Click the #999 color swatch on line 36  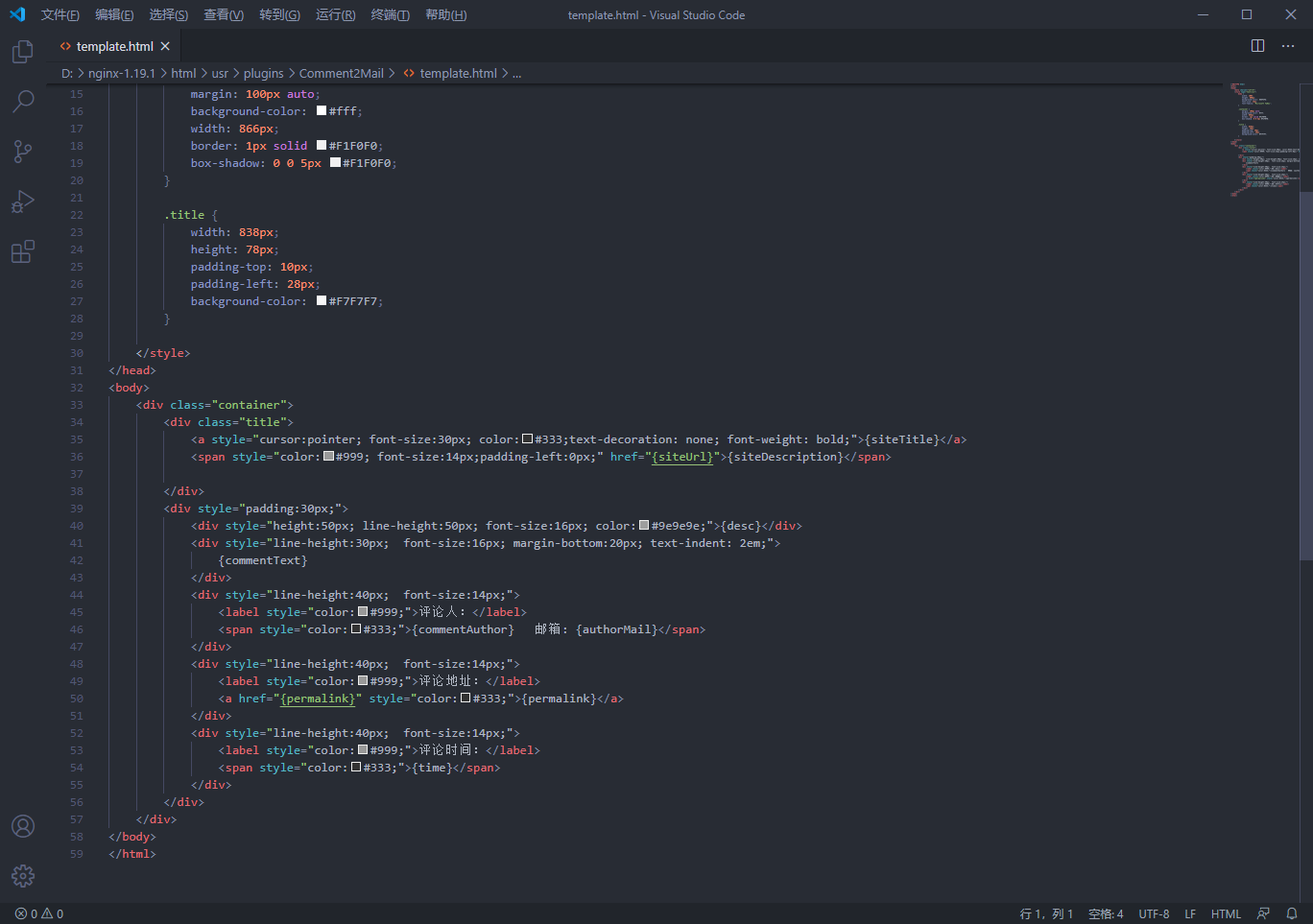click(x=328, y=457)
